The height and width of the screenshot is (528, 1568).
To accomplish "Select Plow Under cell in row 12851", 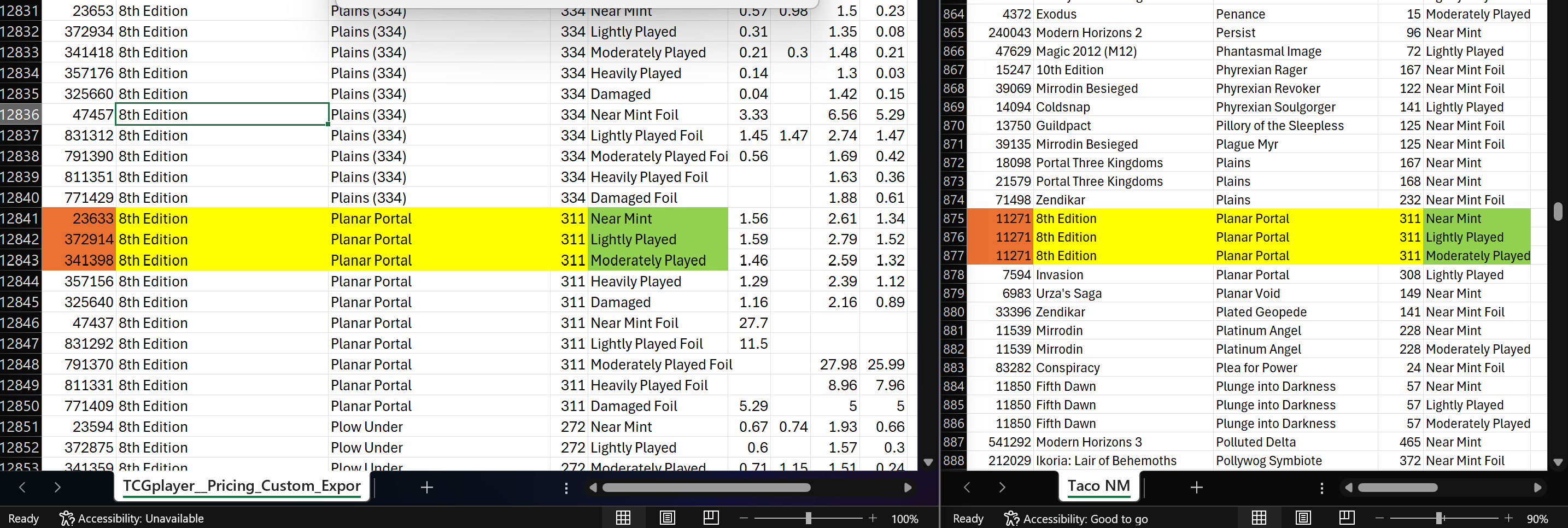I will (x=439, y=426).
